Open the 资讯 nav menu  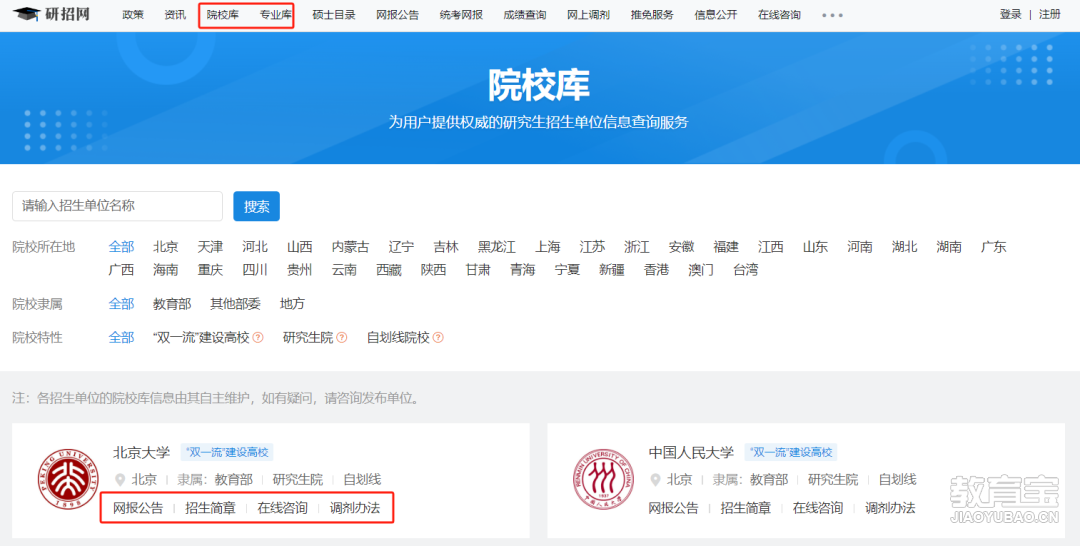175,14
